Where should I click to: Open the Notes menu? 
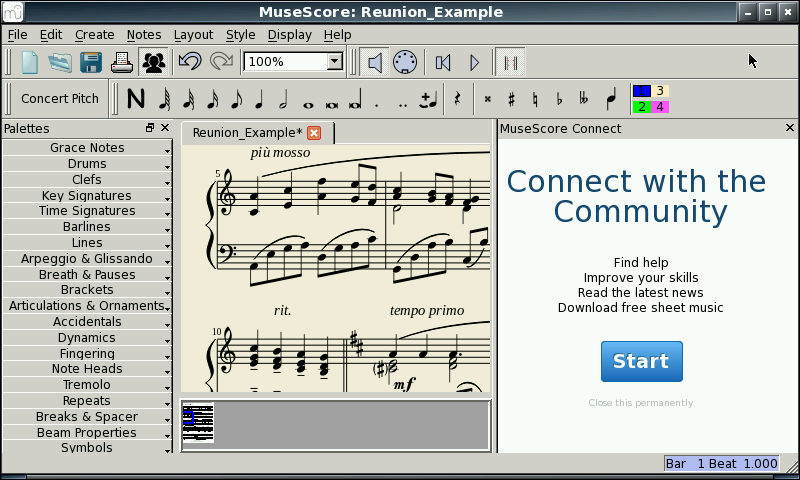click(x=144, y=35)
